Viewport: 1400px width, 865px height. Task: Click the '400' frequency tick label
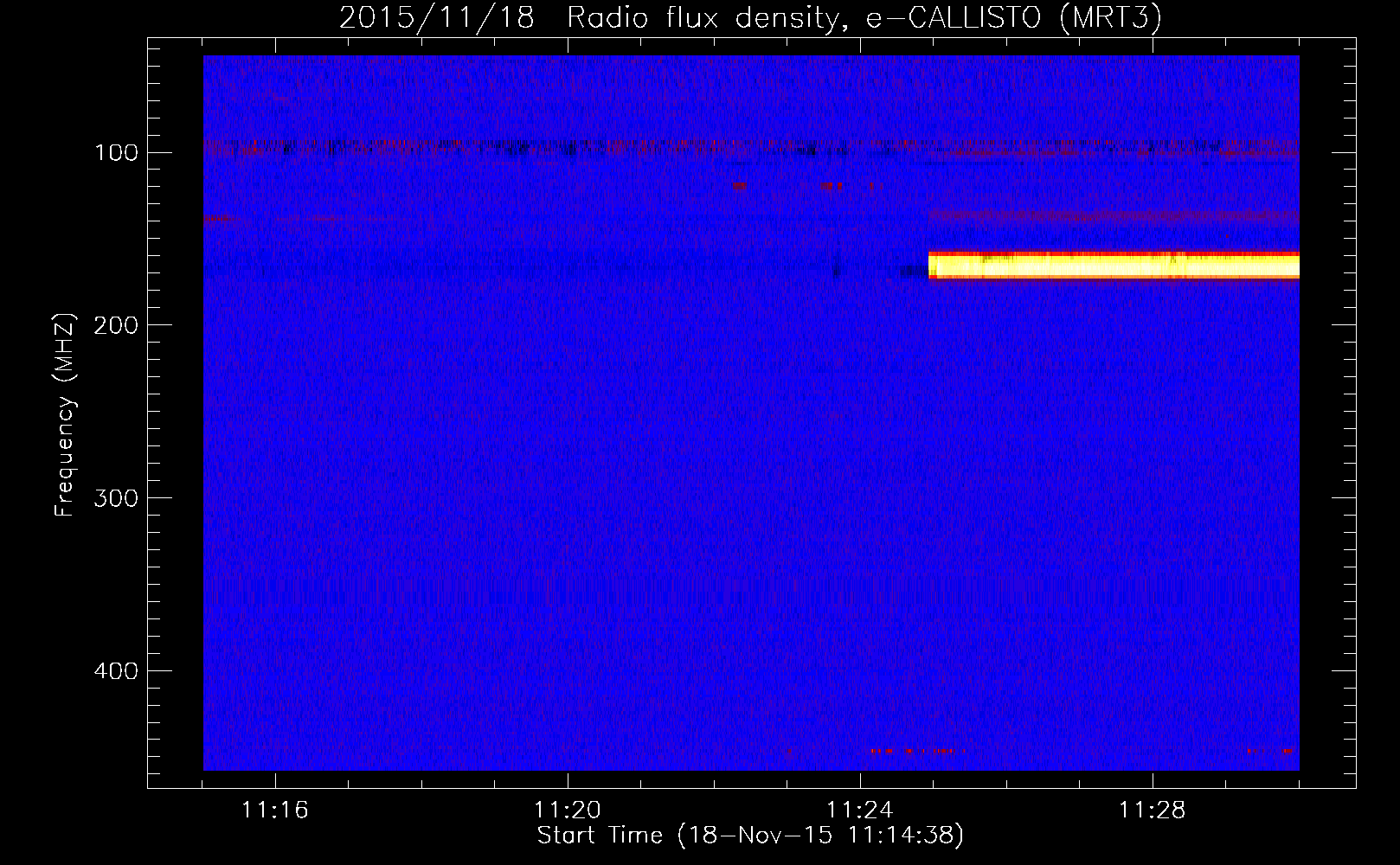tap(117, 671)
